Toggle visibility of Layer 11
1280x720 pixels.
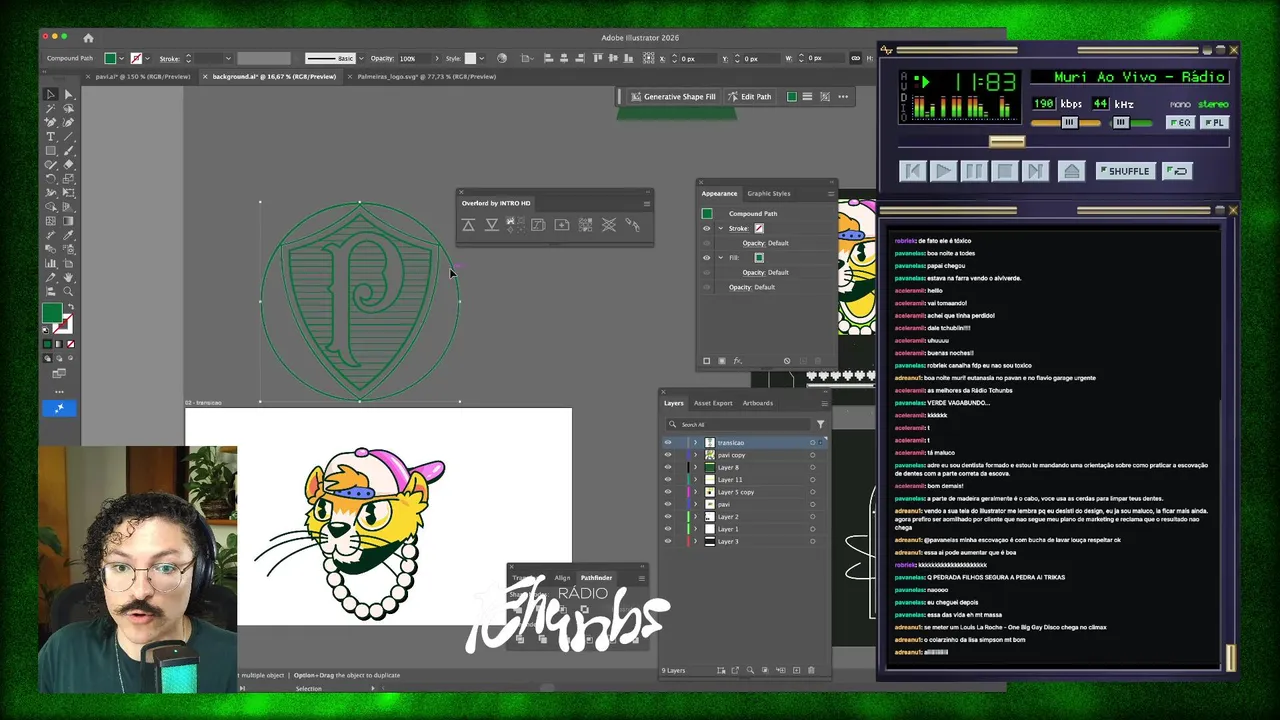(x=668, y=480)
